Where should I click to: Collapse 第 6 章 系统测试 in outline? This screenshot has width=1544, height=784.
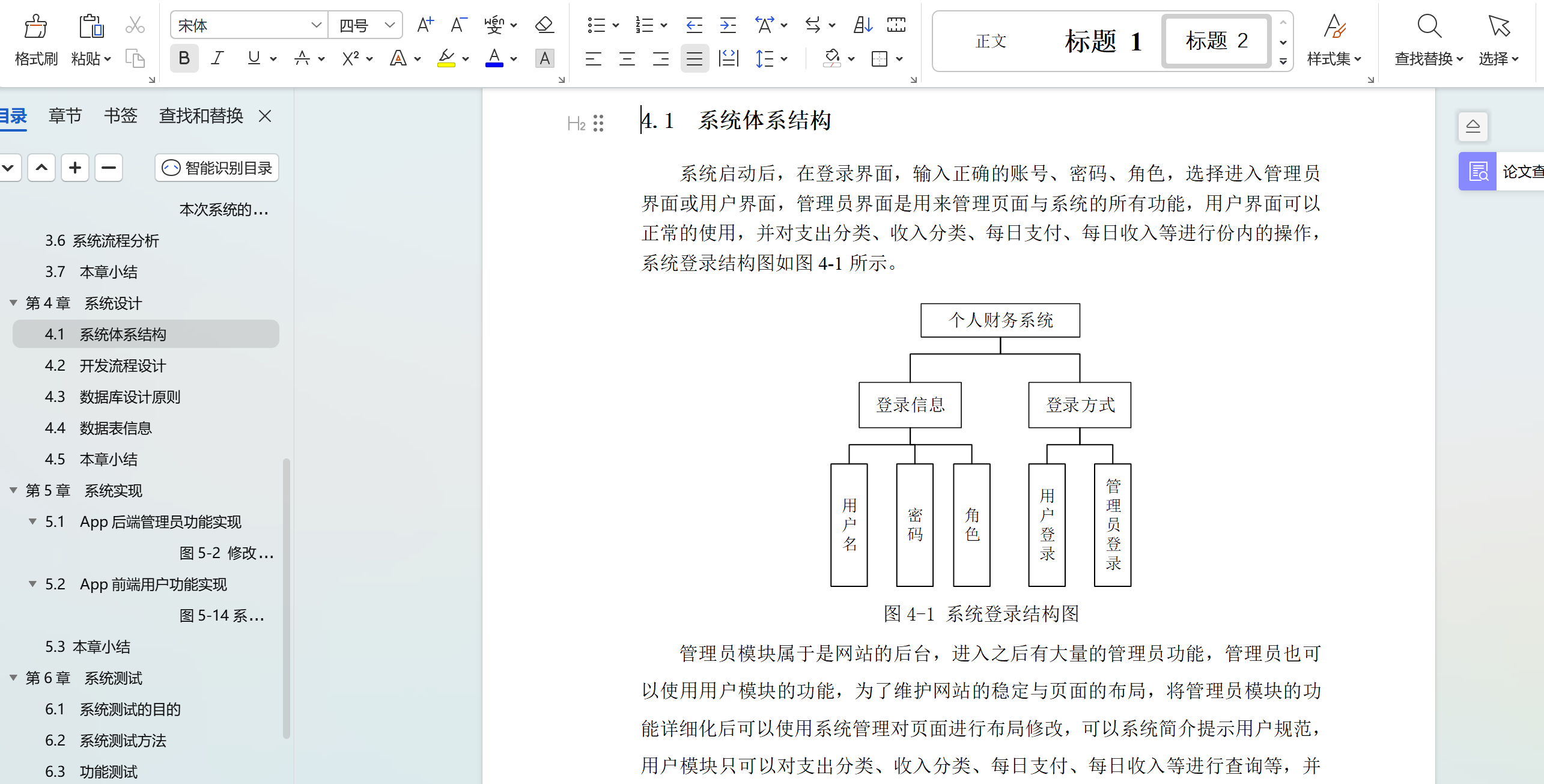(13, 678)
